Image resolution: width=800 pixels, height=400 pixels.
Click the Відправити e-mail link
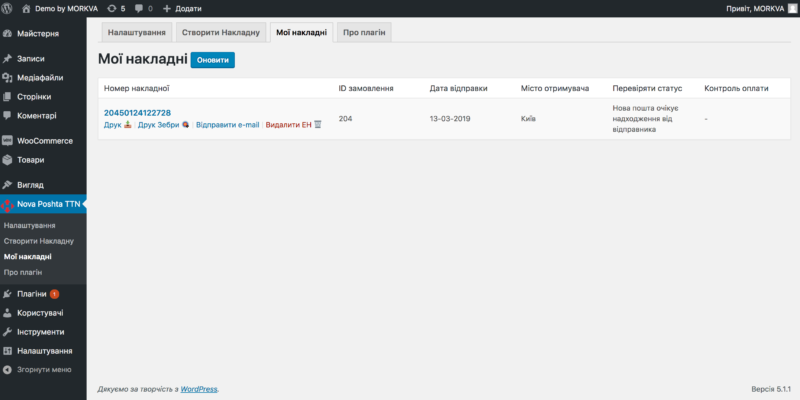(x=228, y=124)
